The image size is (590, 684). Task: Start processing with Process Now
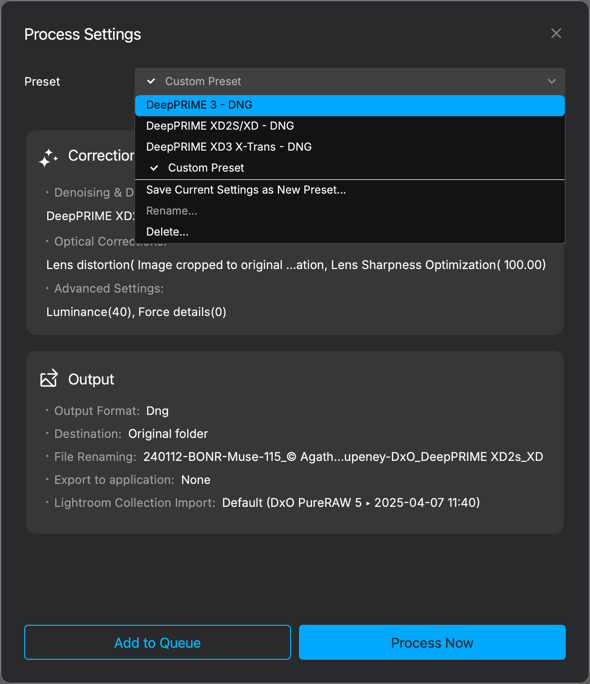click(432, 643)
